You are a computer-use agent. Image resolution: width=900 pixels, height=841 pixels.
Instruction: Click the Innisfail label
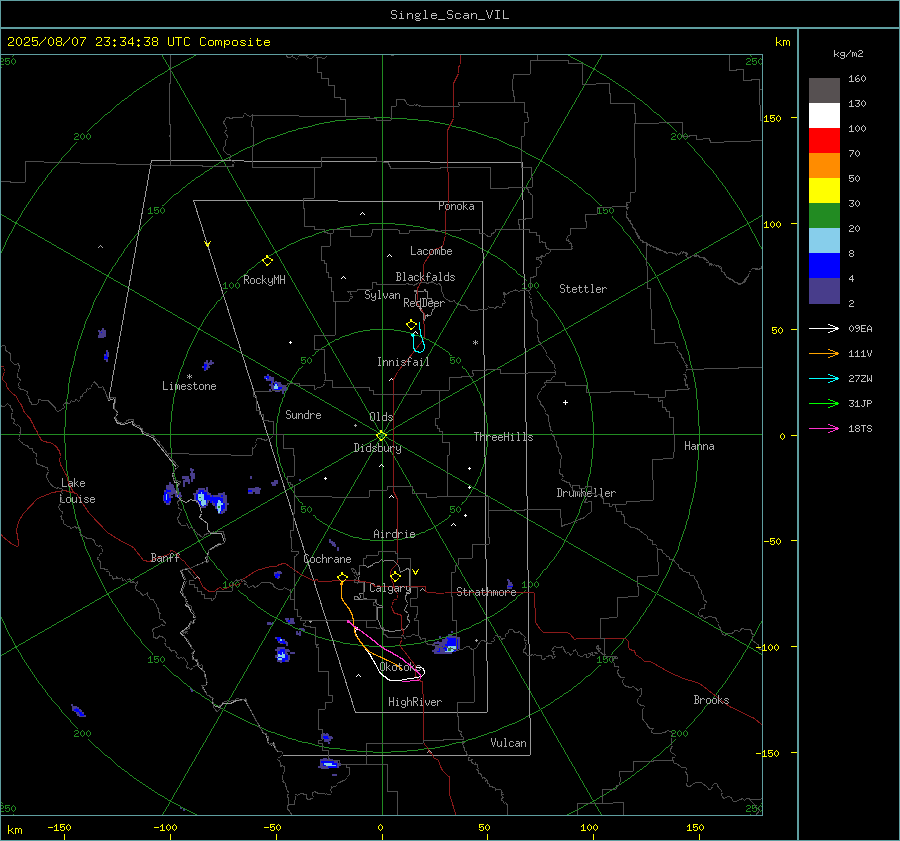click(x=403, y=362)
